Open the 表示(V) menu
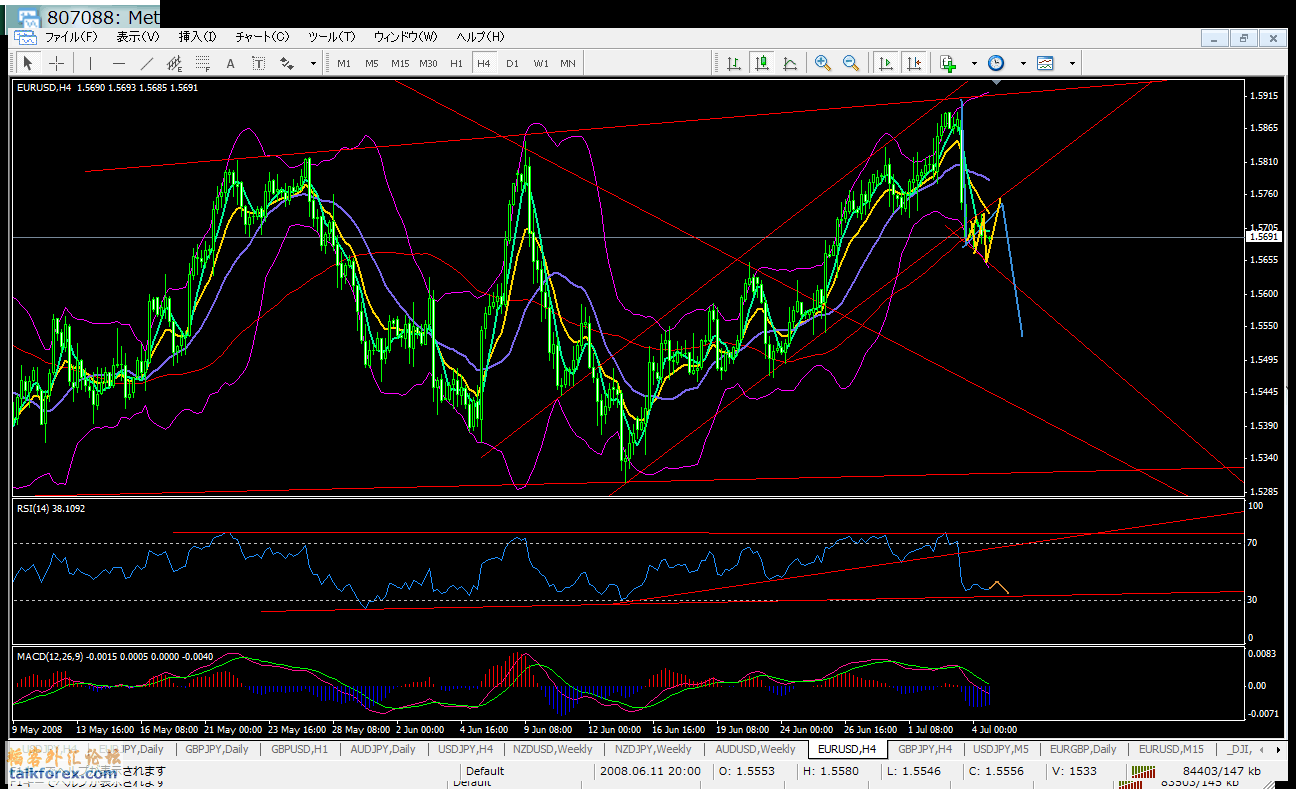Viewport: 1296px width, 789px height. 138,37
